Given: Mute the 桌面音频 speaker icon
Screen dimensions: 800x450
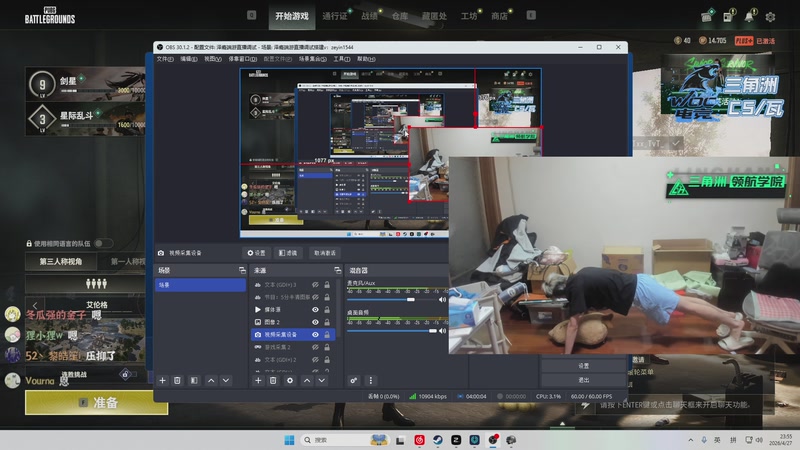Looking at the screenshot, I should tap(442, 331).
